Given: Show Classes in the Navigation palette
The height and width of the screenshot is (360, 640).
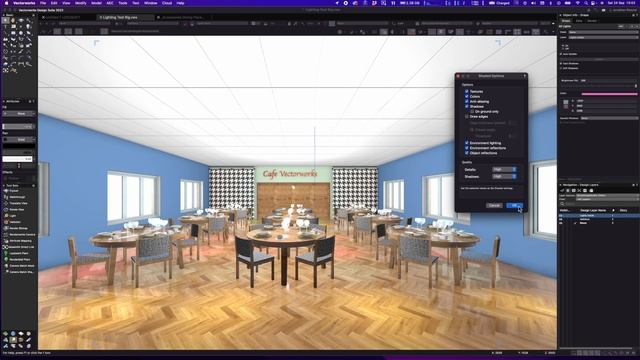Looking at the screenshot, I should click(562, 190).
